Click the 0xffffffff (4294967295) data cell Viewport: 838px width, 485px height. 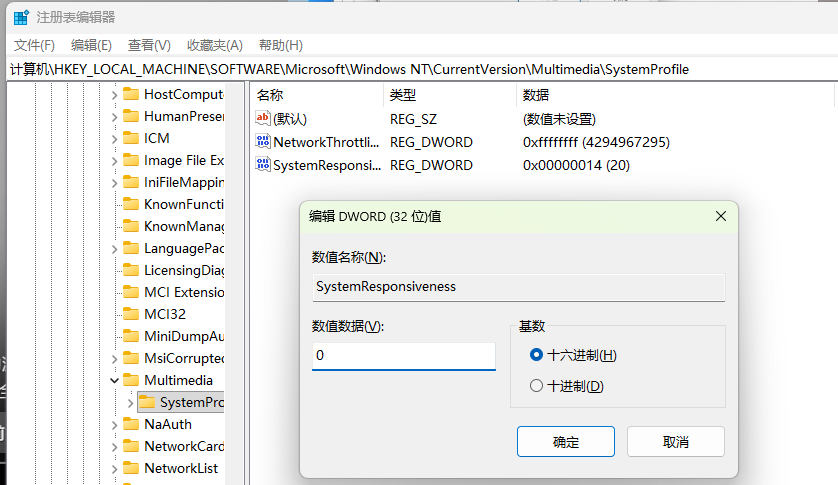tap(596, 142)
